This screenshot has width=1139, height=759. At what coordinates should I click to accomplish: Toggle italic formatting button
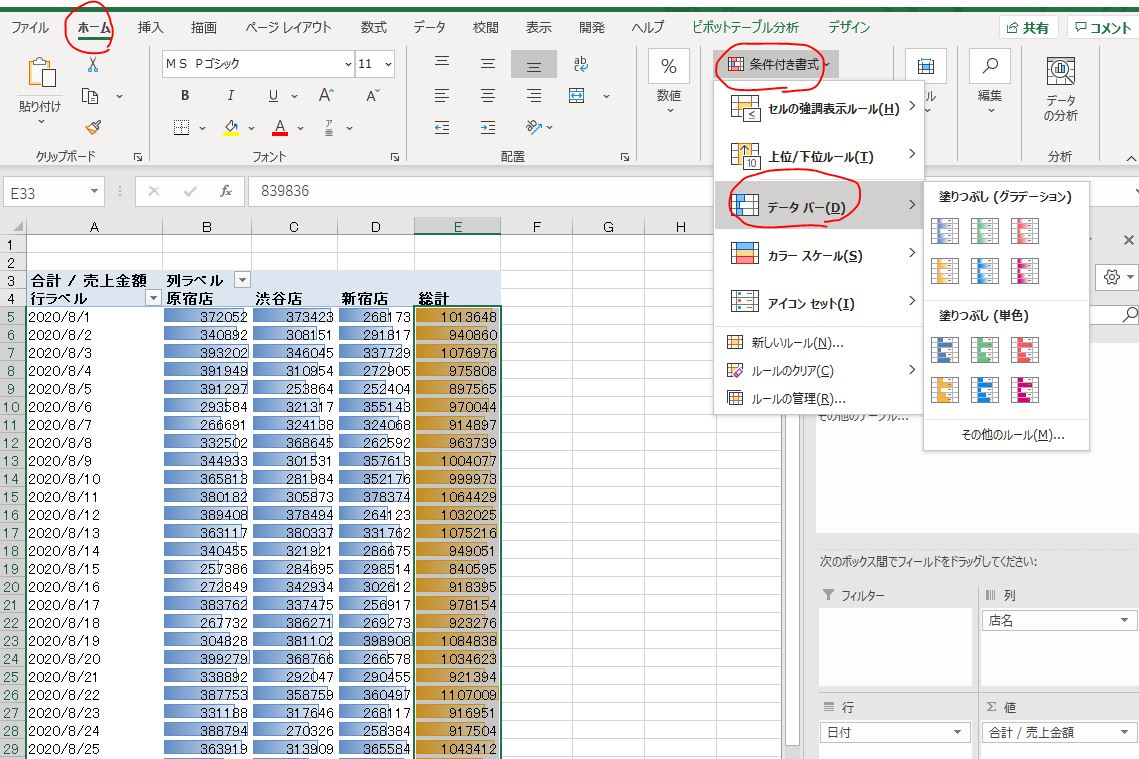point(231,96)
